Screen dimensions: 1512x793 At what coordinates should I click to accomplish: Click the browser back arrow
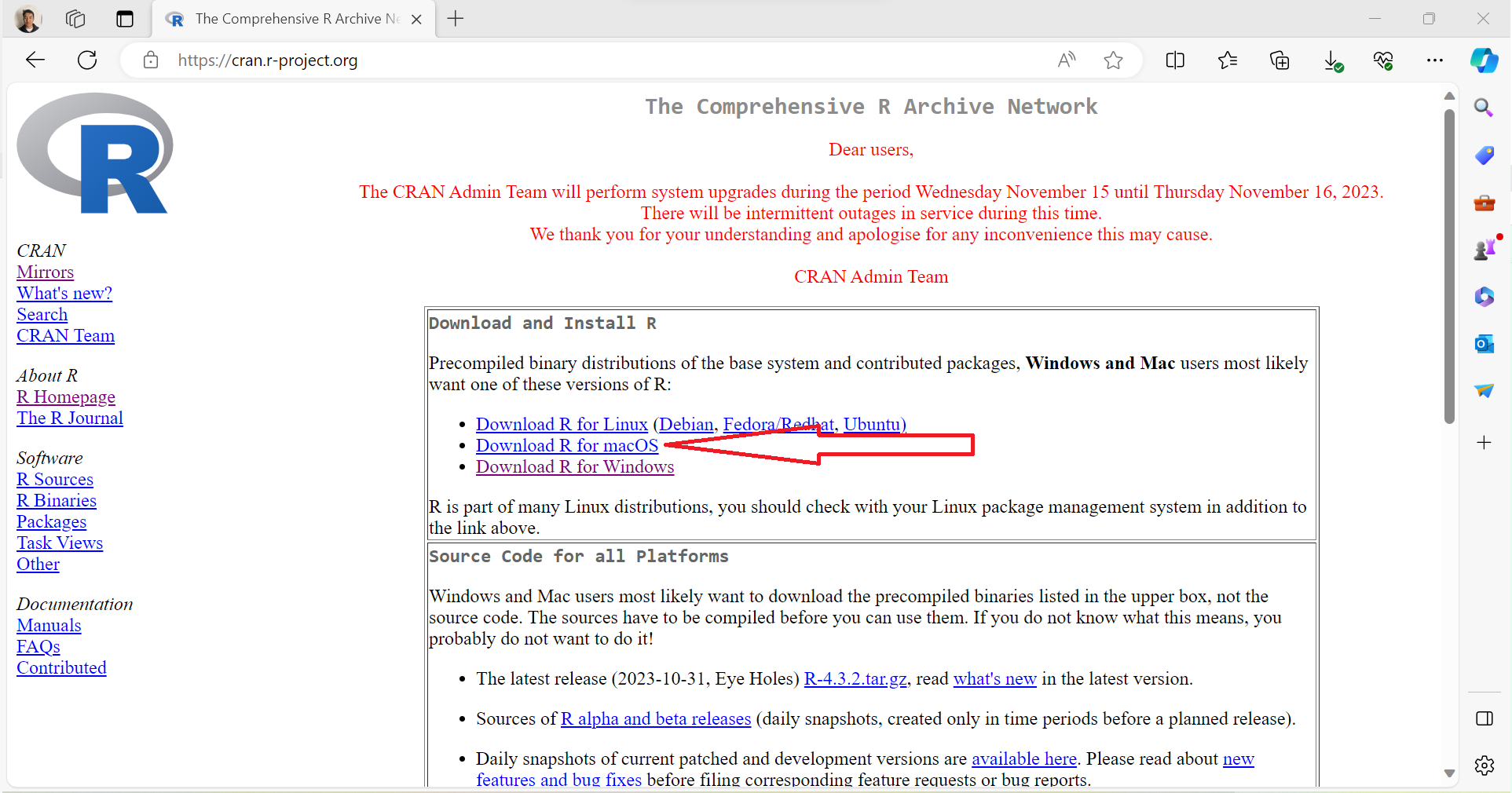coord(35,60)
